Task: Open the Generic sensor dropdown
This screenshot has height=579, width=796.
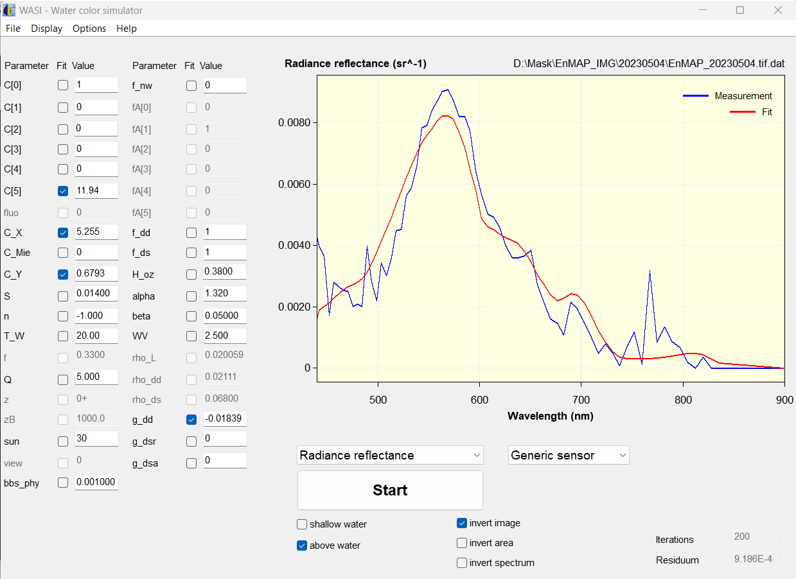Action: pos(569,455)
